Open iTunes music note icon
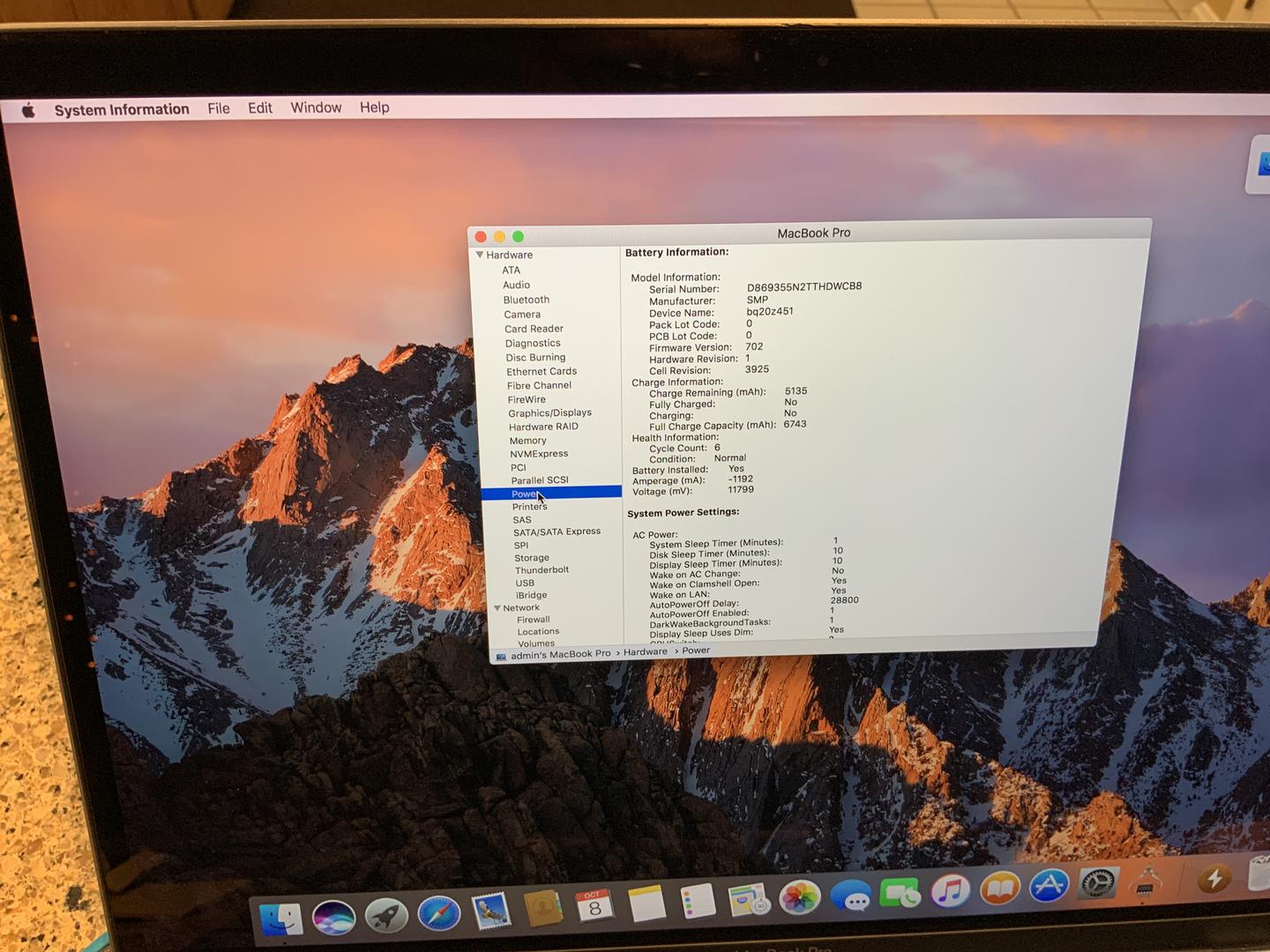 point(950,891)
